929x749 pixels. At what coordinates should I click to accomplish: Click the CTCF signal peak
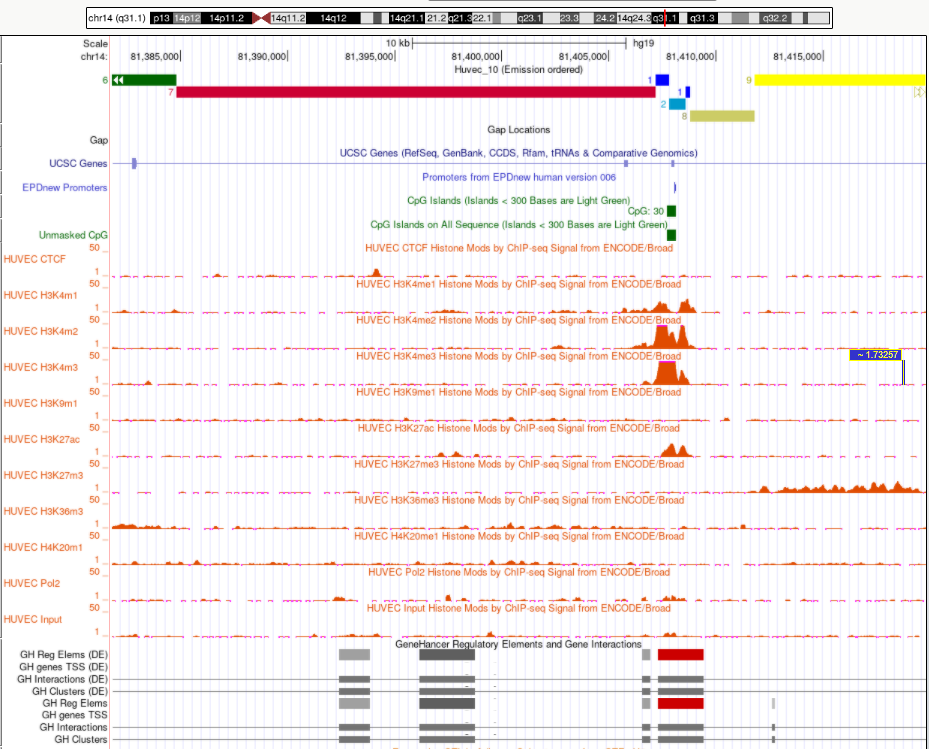point(376,273)
